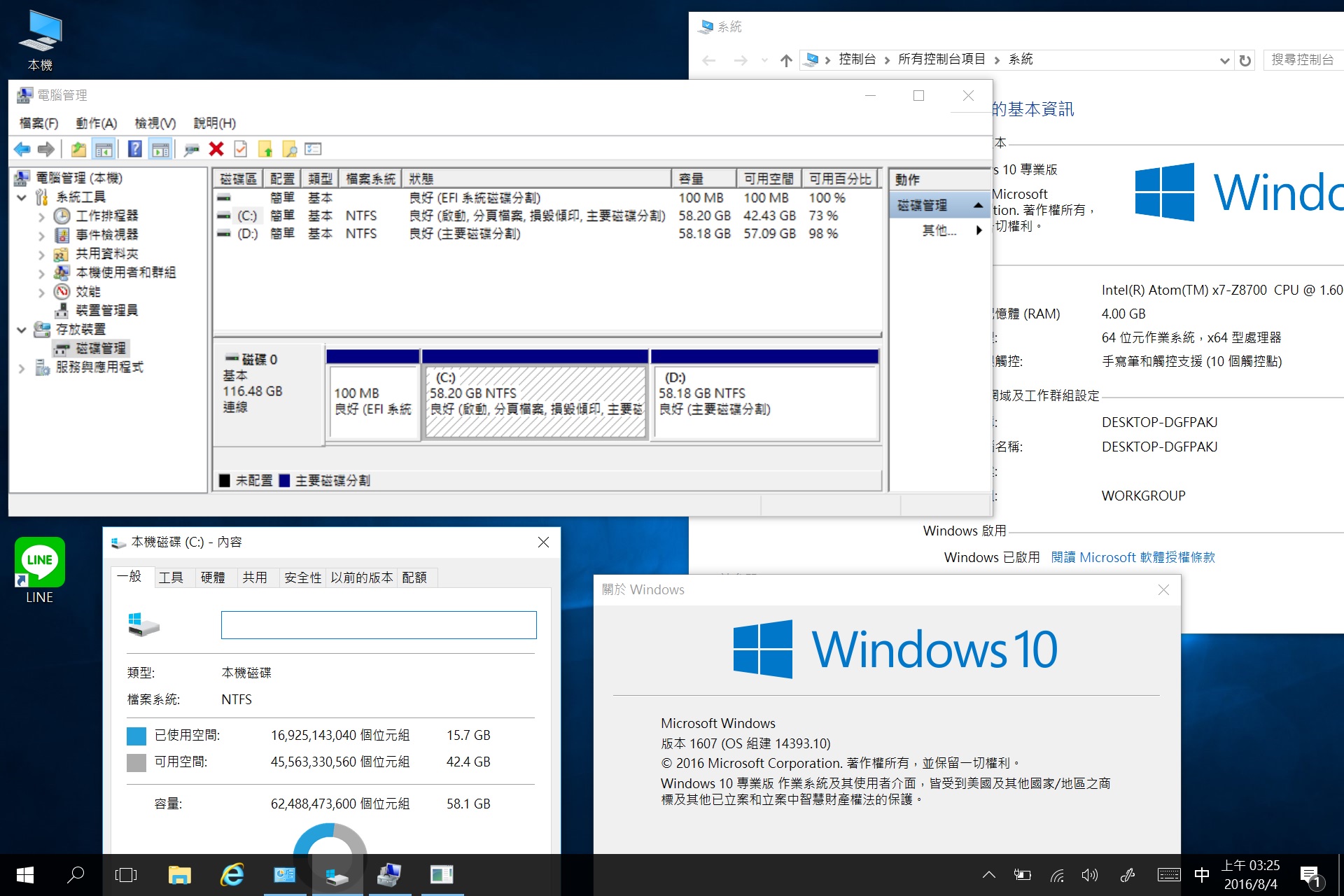Open the 動作(A) menu
Viewport: 1344px width, 896px height.
97,123
